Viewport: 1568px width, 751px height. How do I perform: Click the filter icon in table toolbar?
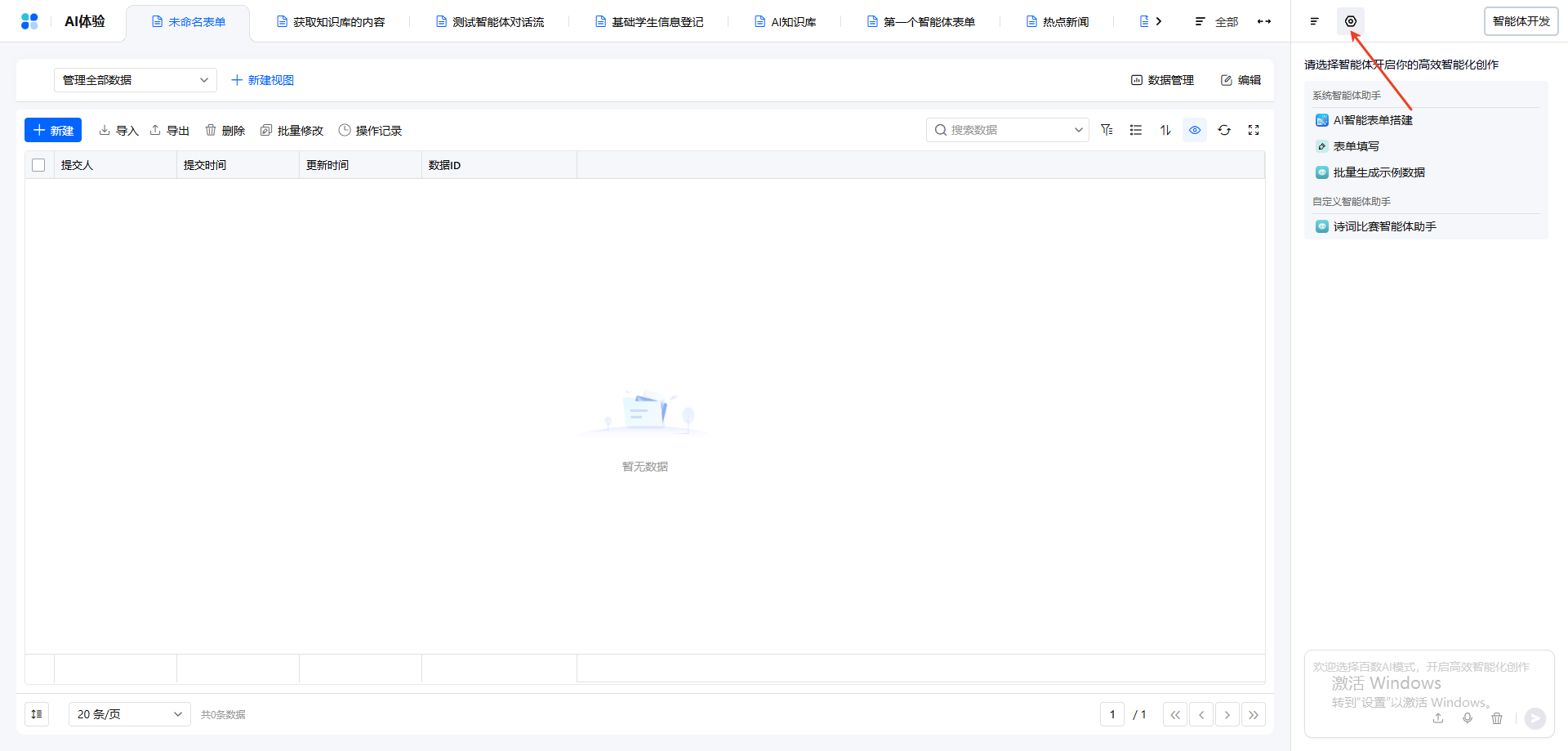point(1107,130)
